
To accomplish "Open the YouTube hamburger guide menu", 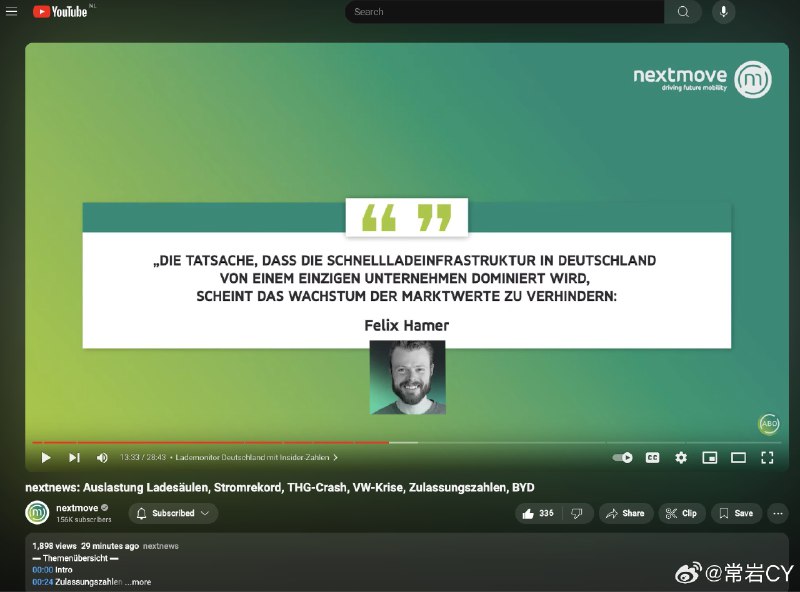I will pos(11,11).
